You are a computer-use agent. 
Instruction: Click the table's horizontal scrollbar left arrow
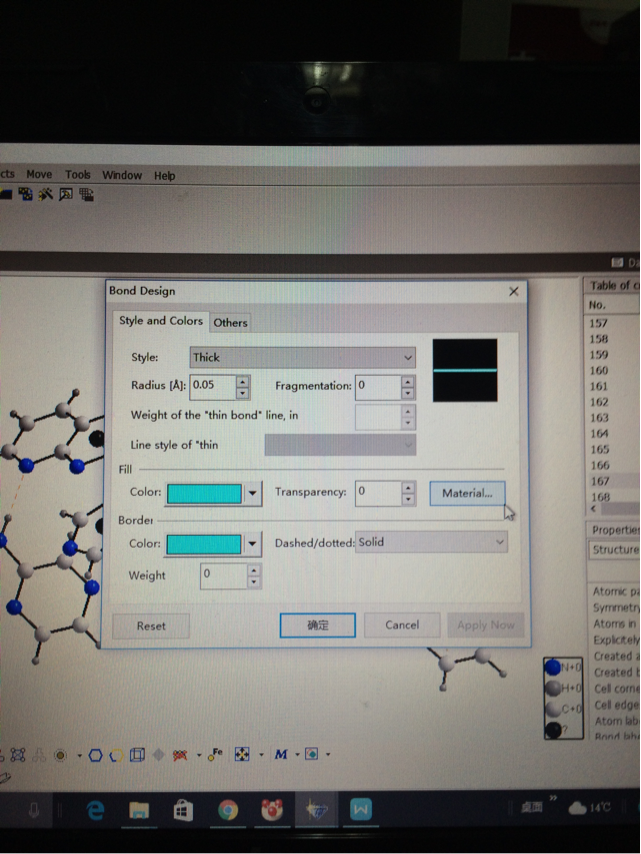point(594,509)
